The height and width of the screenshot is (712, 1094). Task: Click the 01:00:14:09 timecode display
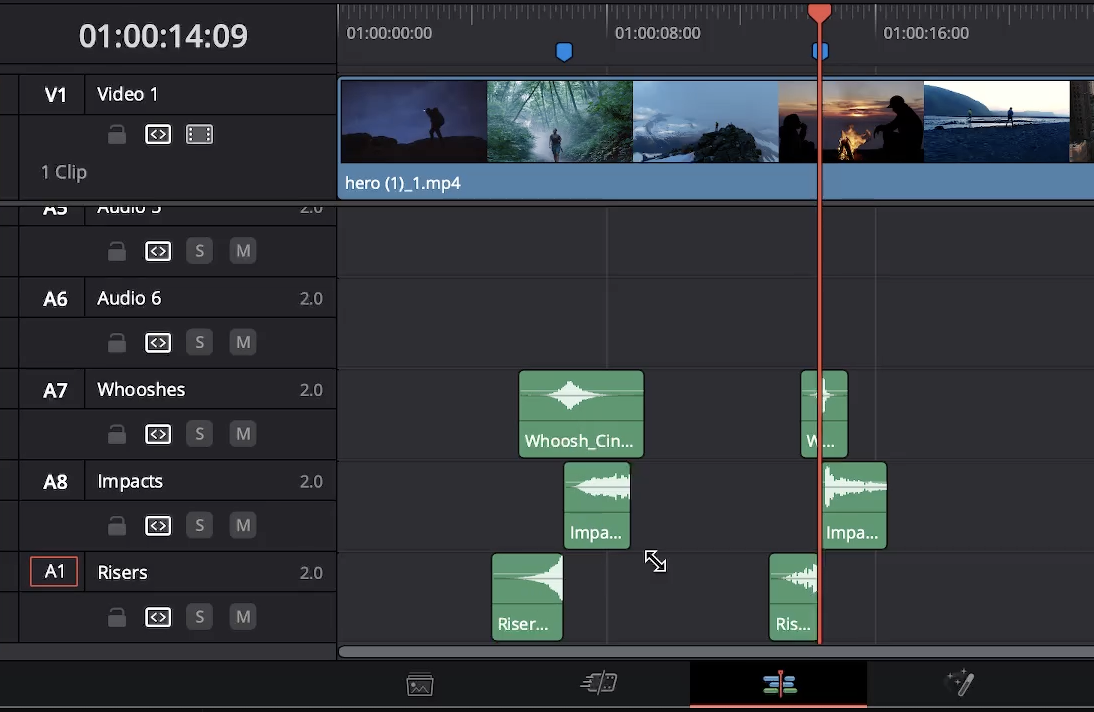click(x=163, y=36)
